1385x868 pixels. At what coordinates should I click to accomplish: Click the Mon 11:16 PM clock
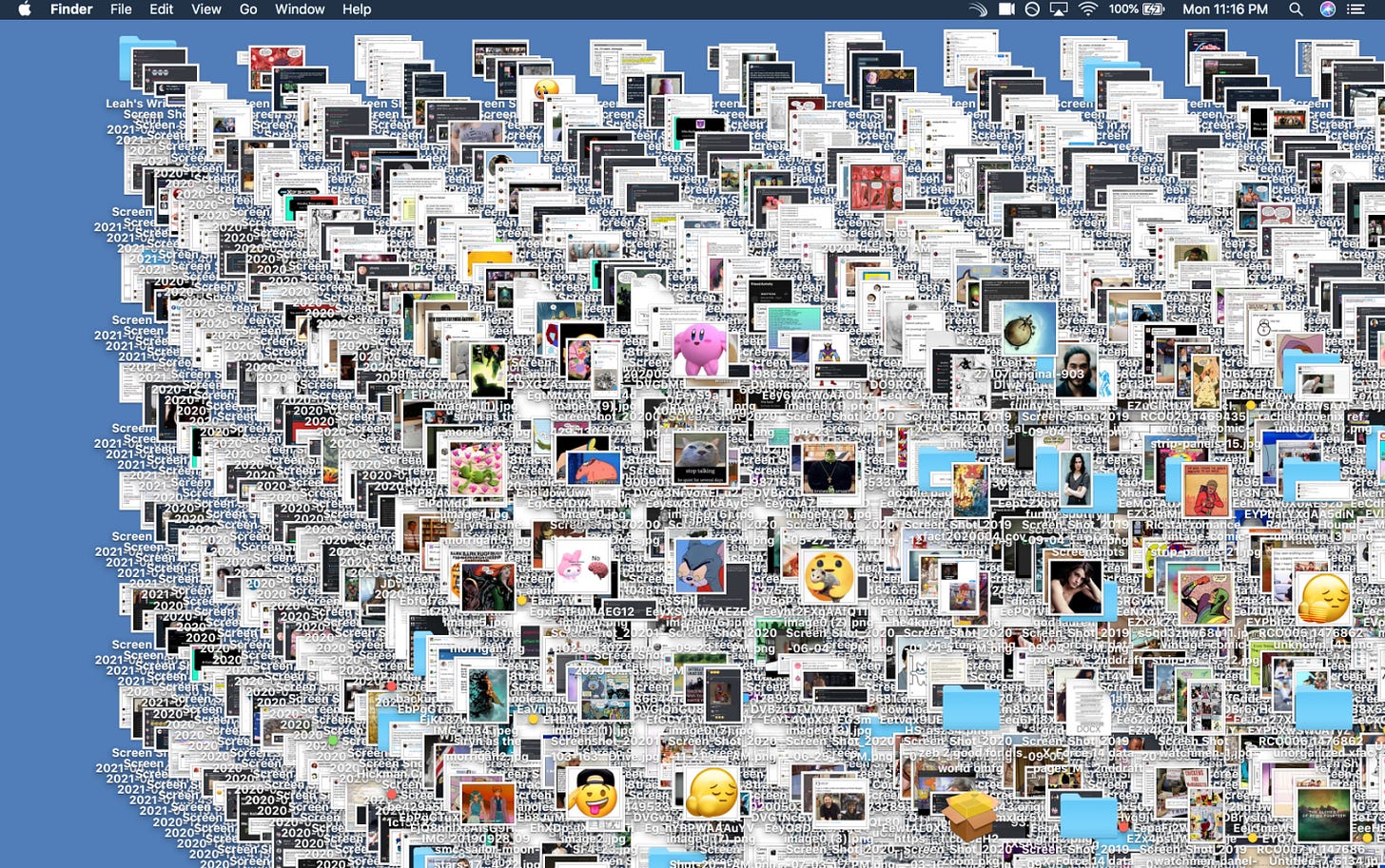pos(1225,10)
